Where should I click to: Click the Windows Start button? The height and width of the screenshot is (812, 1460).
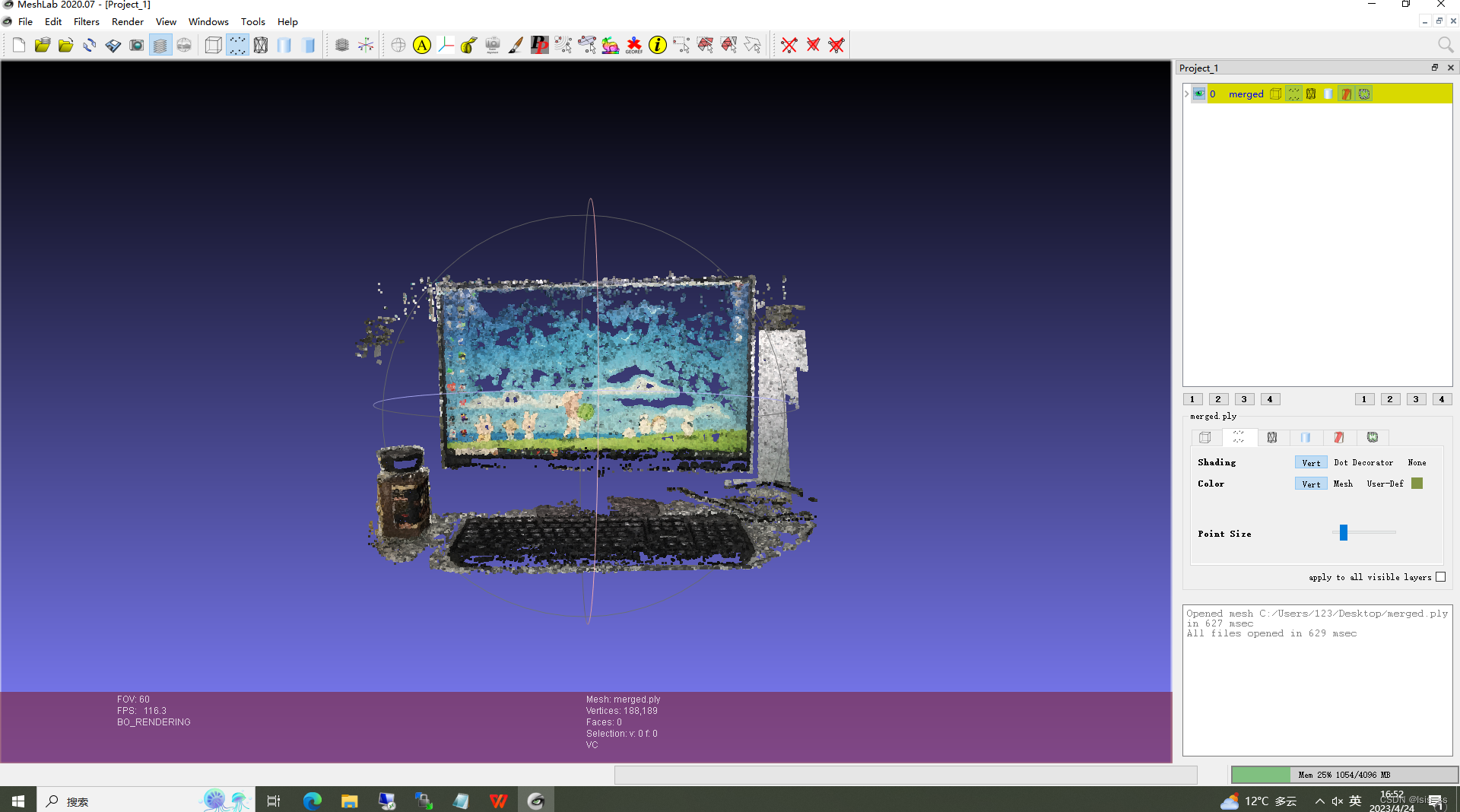tap(18, 801)
